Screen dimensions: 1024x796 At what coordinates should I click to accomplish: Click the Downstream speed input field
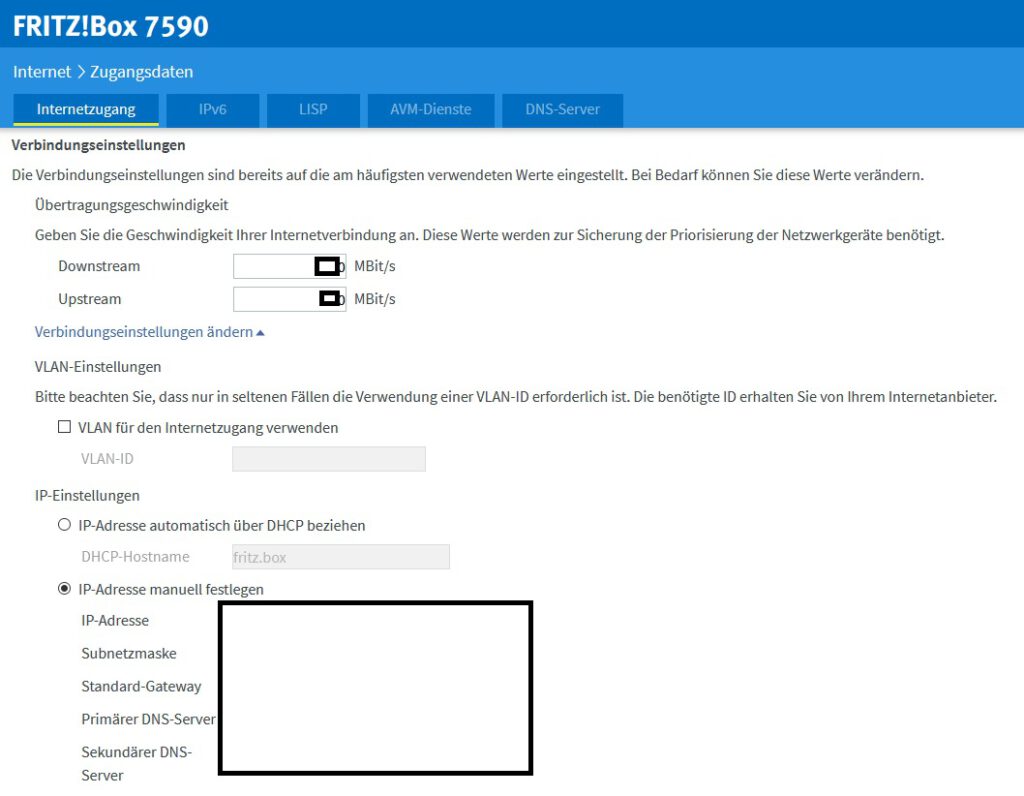click(289, 266)
